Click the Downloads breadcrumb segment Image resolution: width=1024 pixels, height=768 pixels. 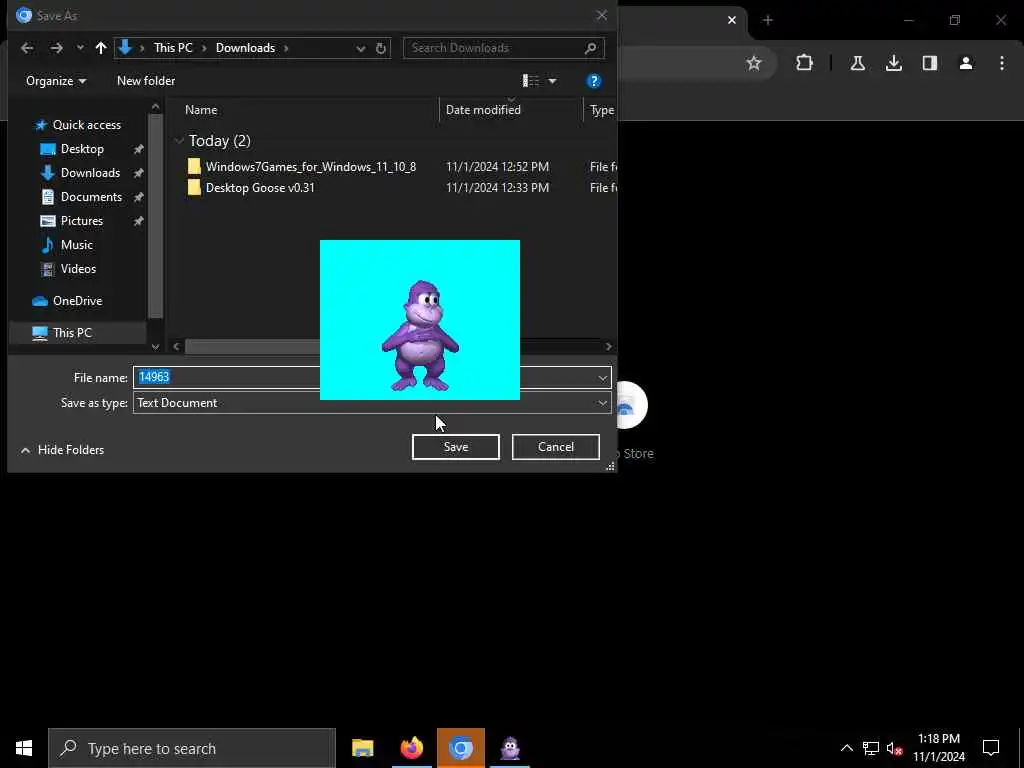(x=245, y=48)
